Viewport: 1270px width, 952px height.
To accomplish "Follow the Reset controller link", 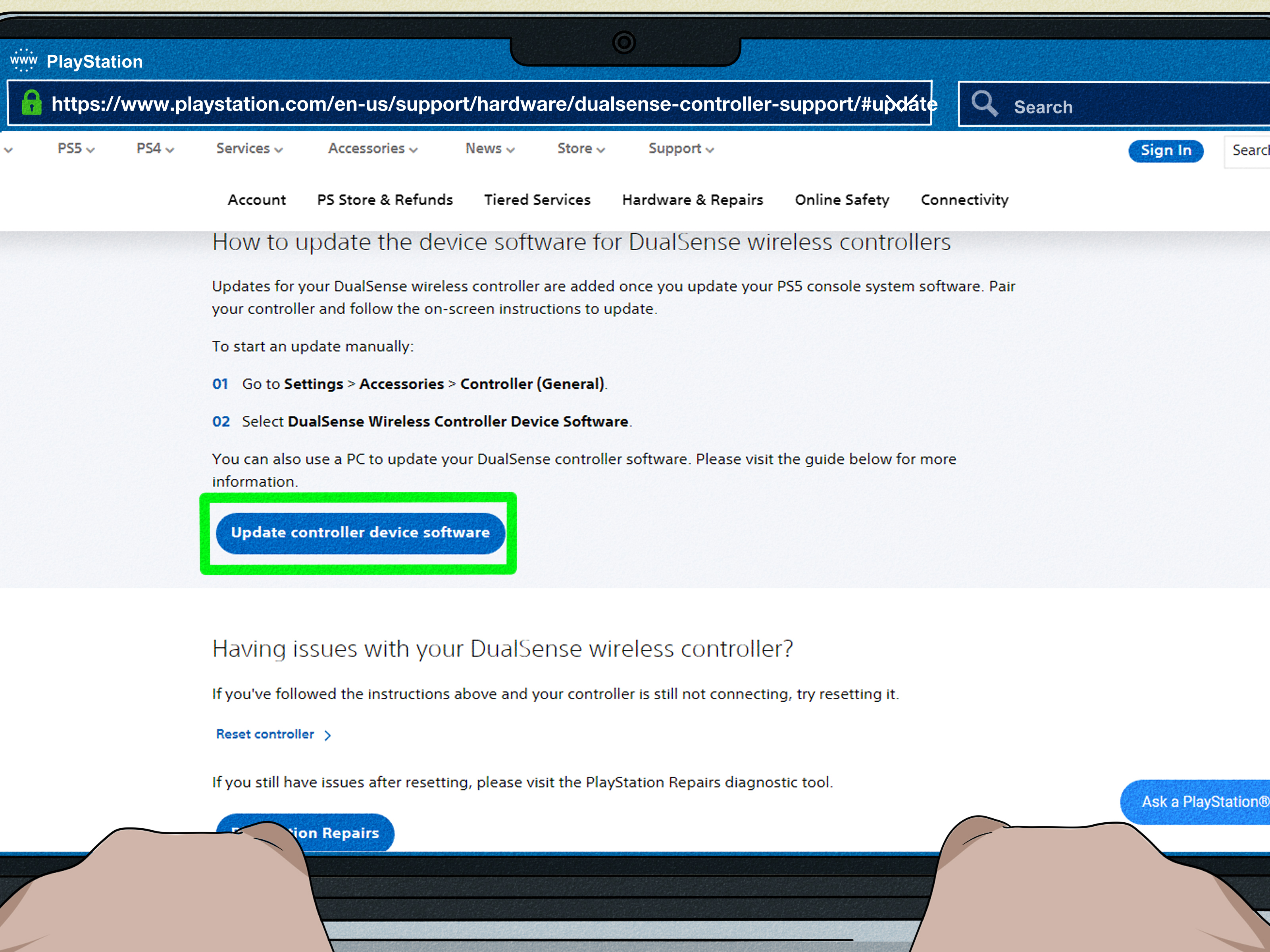I will click(265, 734).
